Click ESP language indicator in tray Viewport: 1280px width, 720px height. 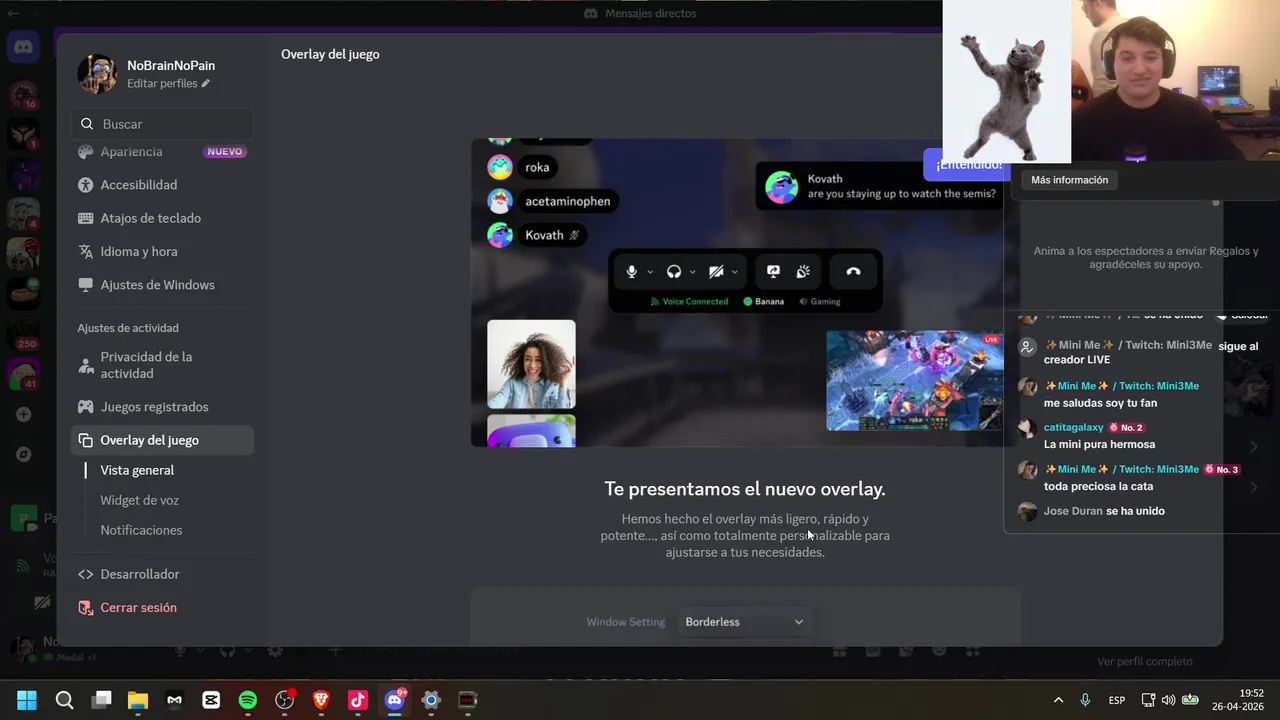(1117, 700)
